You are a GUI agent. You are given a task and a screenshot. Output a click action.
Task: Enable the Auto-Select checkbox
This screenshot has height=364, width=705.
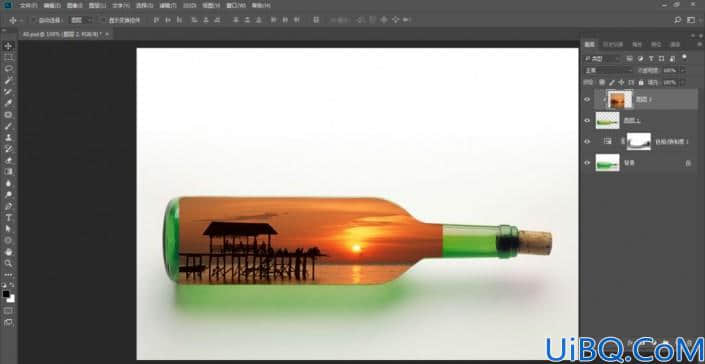(34, 20)
